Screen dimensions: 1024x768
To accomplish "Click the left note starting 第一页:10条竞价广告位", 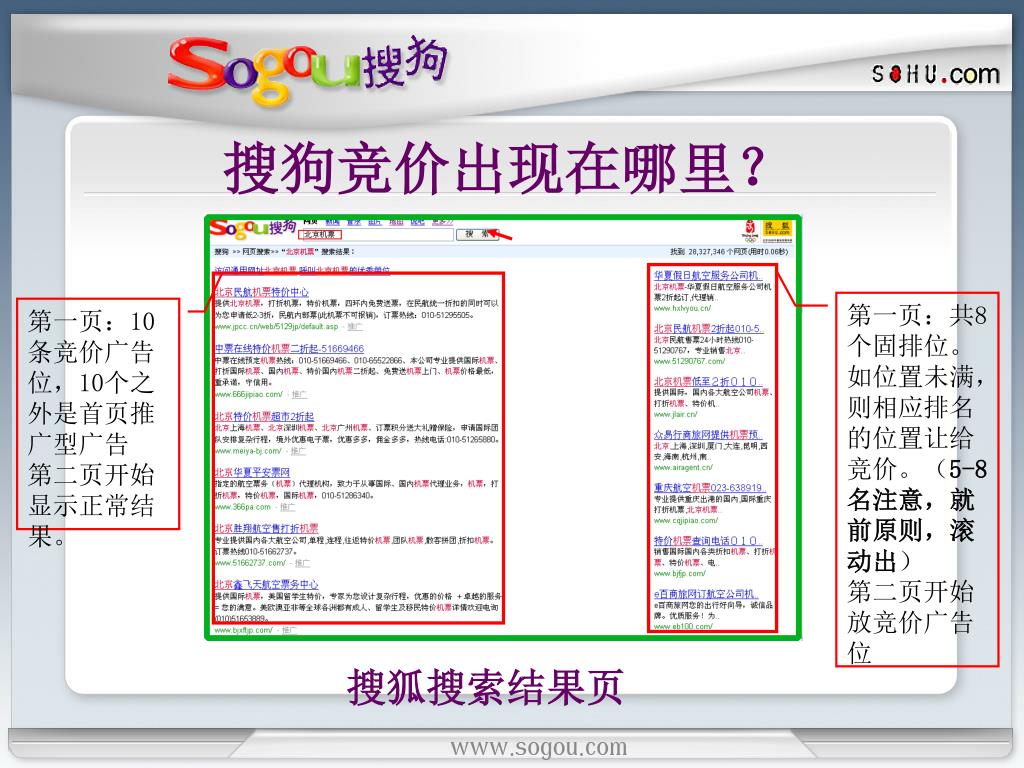I will coord(97,413).
